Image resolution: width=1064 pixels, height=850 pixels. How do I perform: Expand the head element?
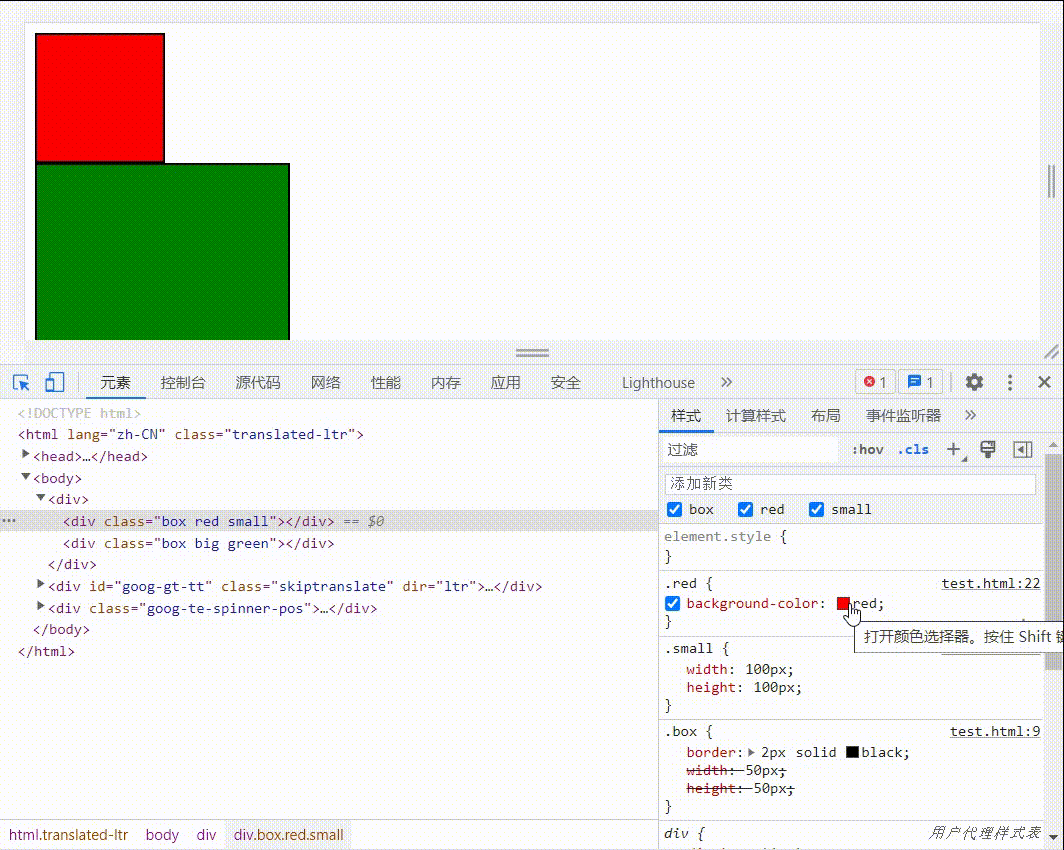click(x=26, y=454)
